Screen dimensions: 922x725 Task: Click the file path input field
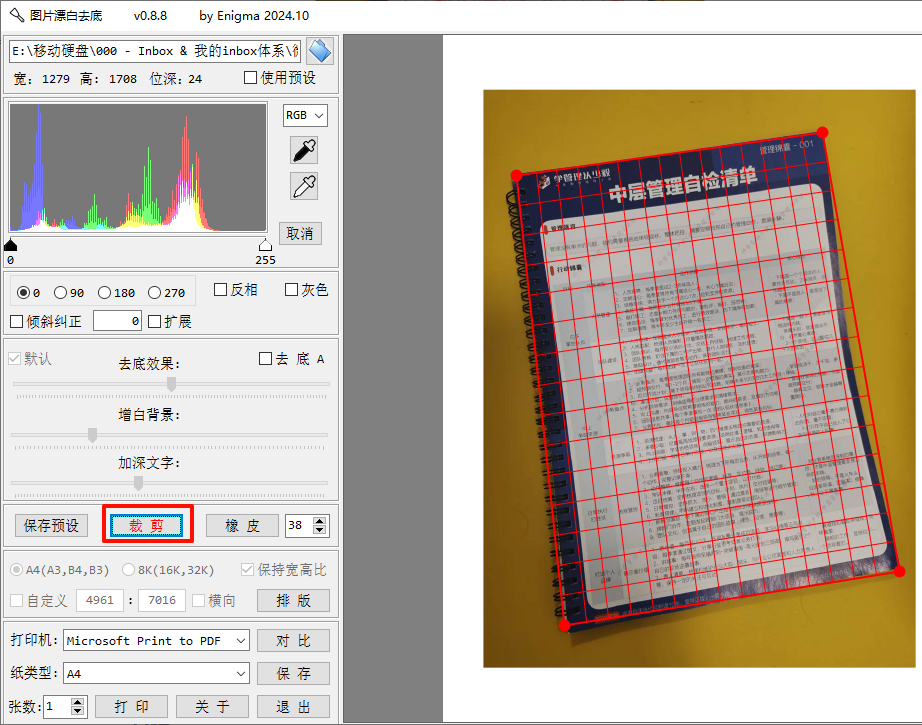(155, 51)
